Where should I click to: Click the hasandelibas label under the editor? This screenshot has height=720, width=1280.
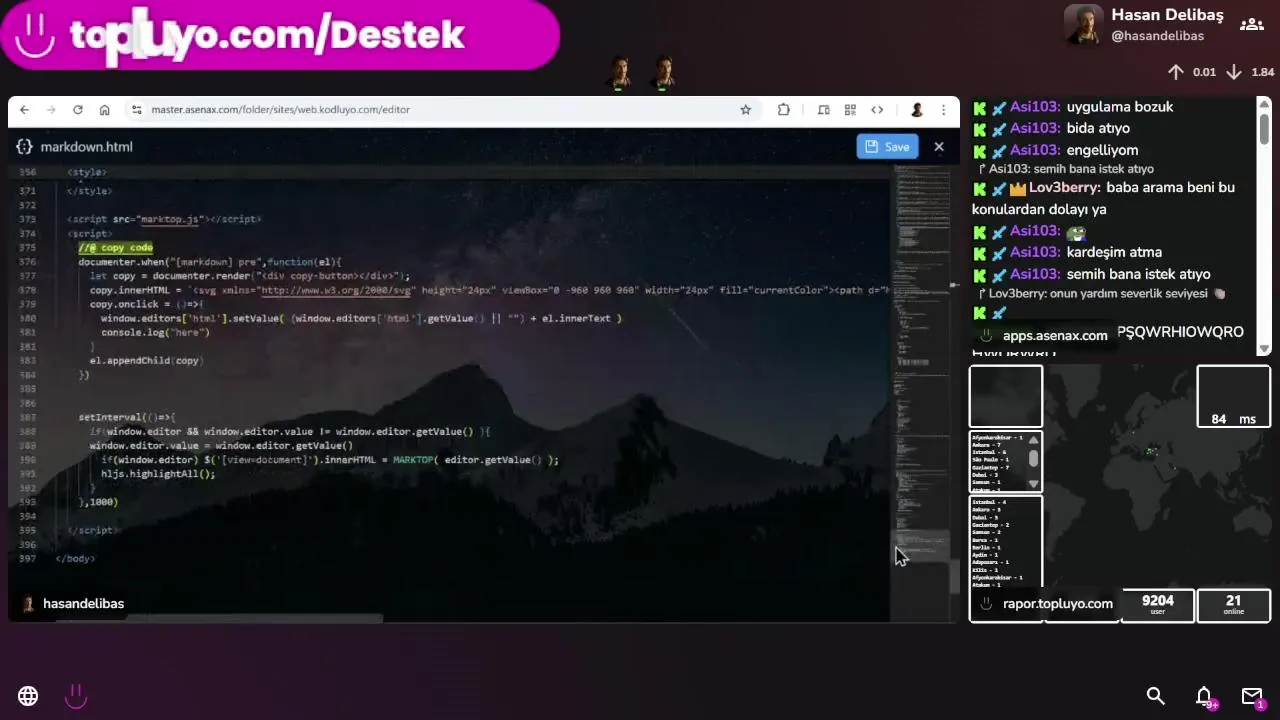tap(84, 604)
